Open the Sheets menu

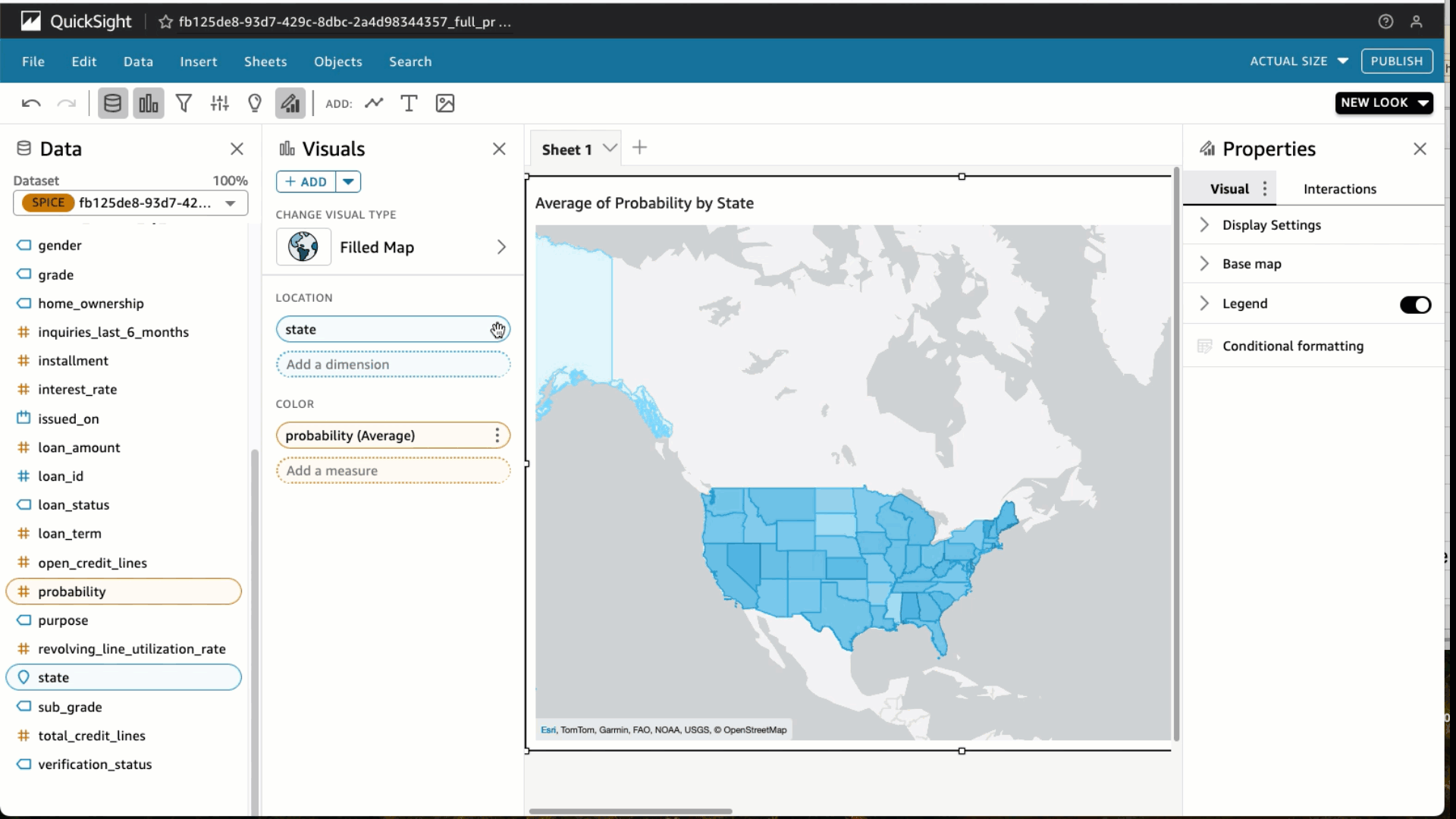coord(265,61)
